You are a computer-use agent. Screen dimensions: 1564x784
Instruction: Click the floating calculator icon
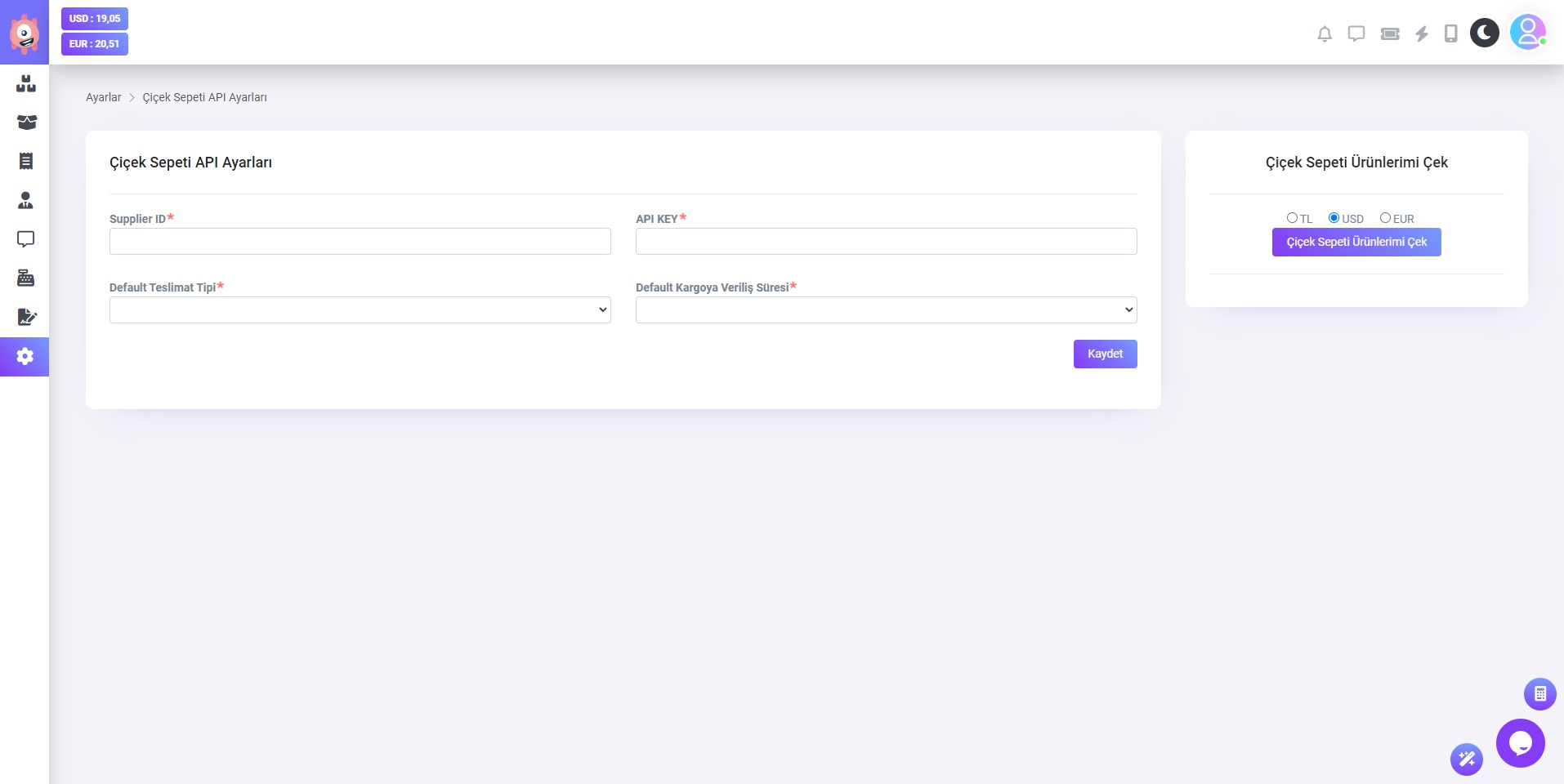tap(1539, 694)
